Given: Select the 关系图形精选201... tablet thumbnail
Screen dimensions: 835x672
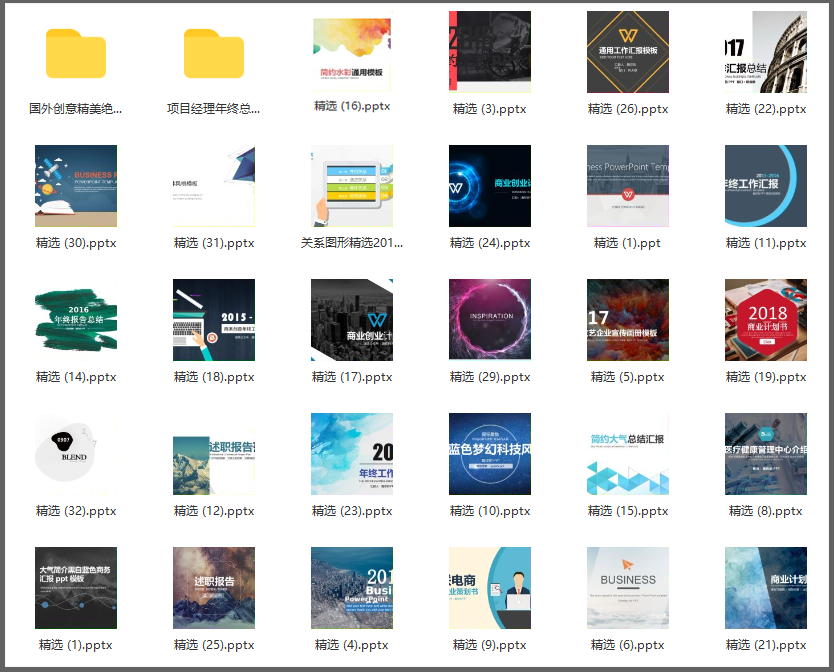Looking at the screenshot, I should (x=352, y=186).
